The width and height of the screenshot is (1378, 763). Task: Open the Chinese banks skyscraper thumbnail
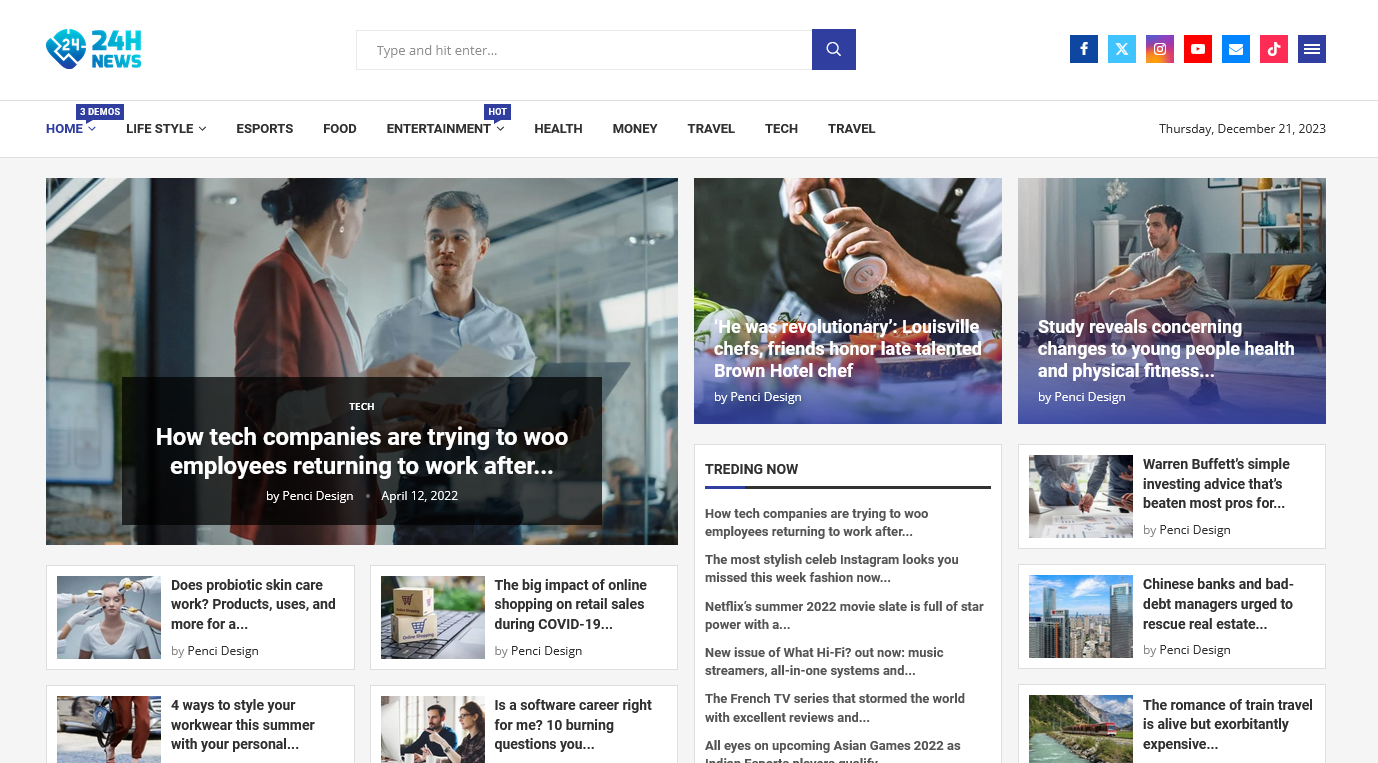1081,616
